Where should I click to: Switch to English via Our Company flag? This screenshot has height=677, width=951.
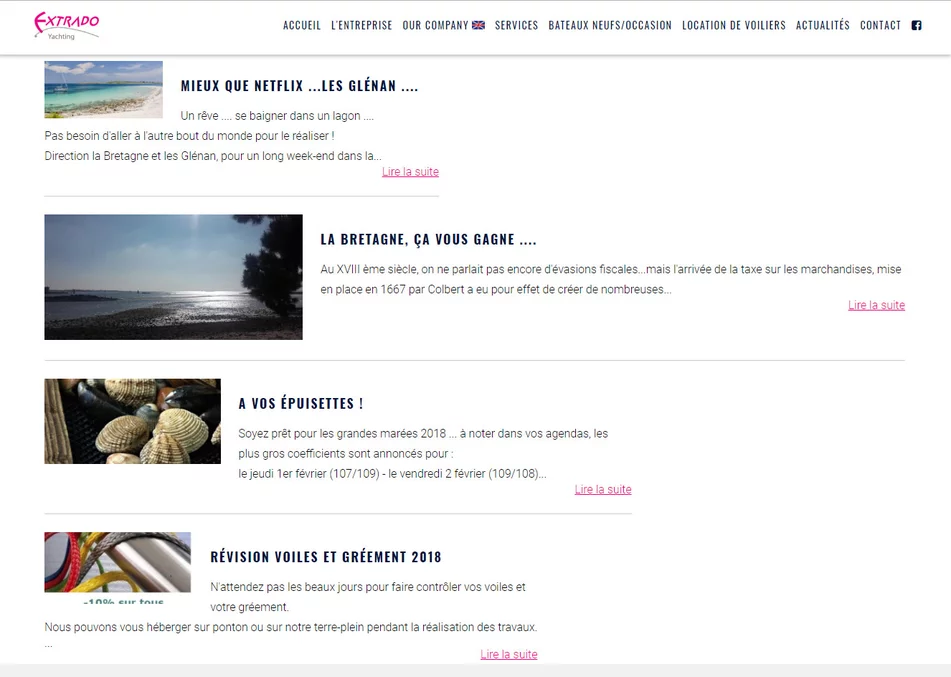478,25
